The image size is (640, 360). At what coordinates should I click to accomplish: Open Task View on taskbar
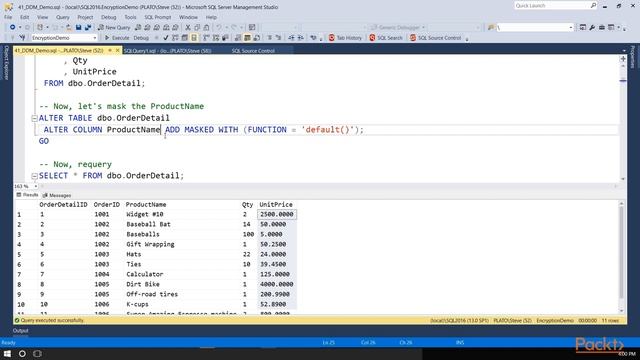coord(38,353)
